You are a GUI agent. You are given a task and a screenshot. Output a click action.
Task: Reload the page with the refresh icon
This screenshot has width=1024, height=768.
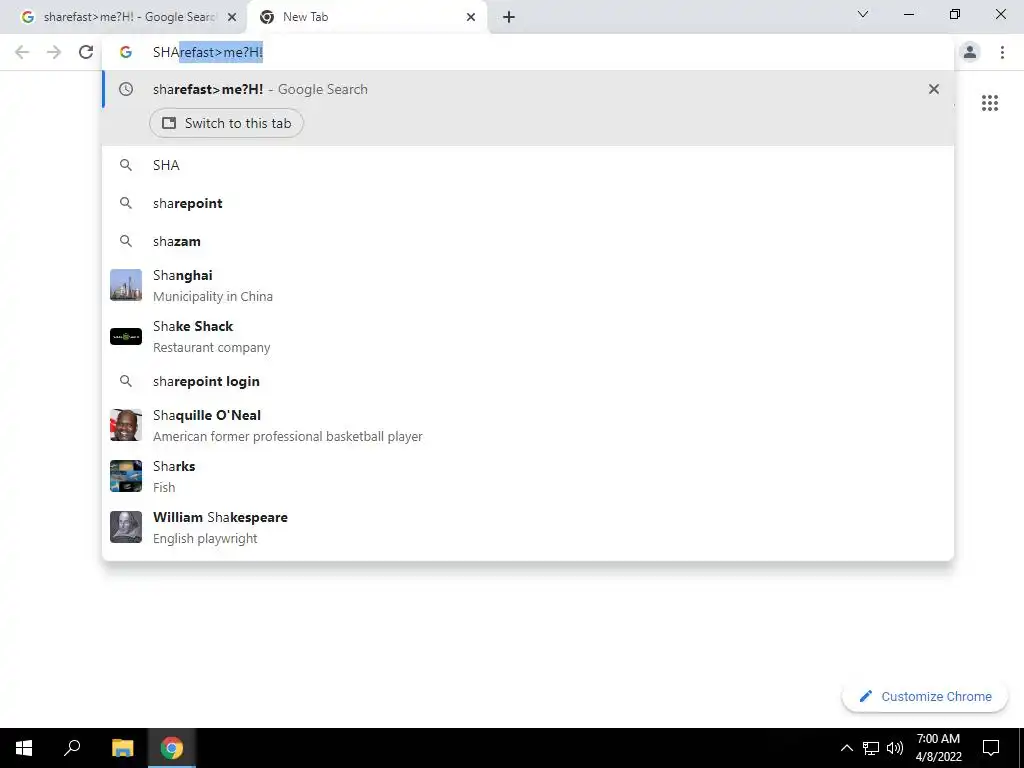point(86,52)
